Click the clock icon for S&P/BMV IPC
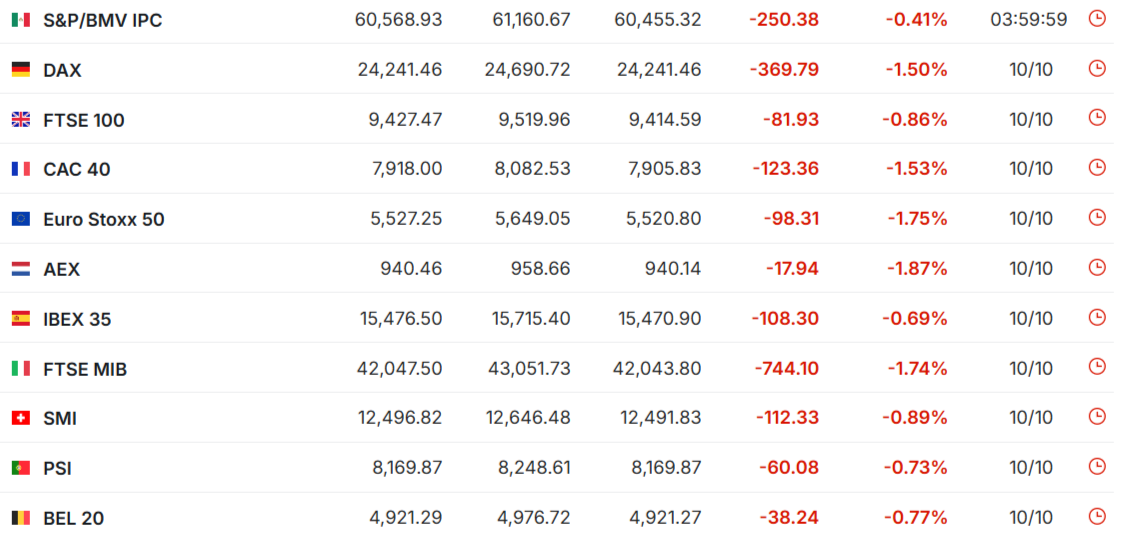 click(1097, 18)
